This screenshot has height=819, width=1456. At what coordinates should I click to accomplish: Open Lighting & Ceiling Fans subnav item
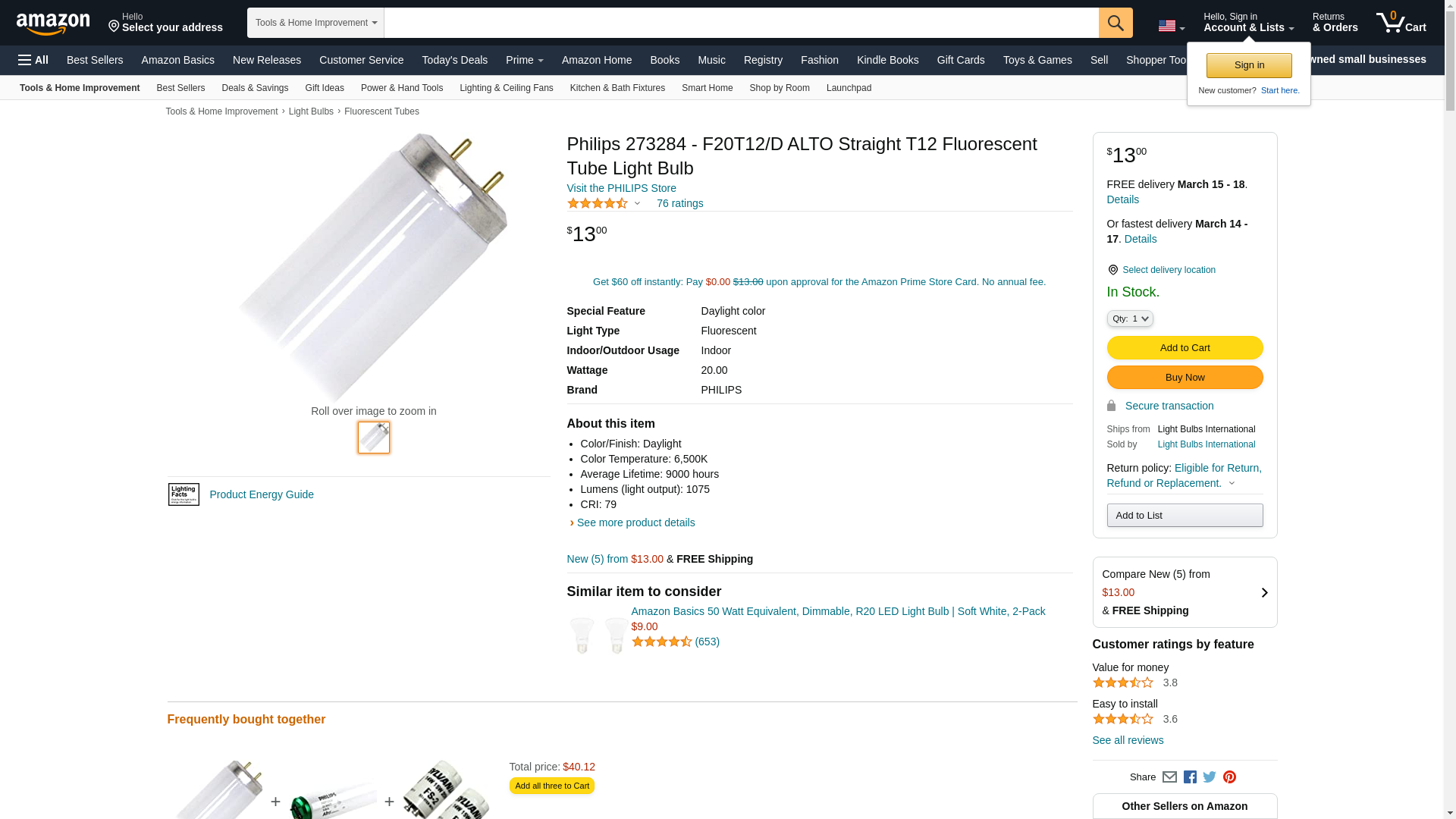pos(506,88)
